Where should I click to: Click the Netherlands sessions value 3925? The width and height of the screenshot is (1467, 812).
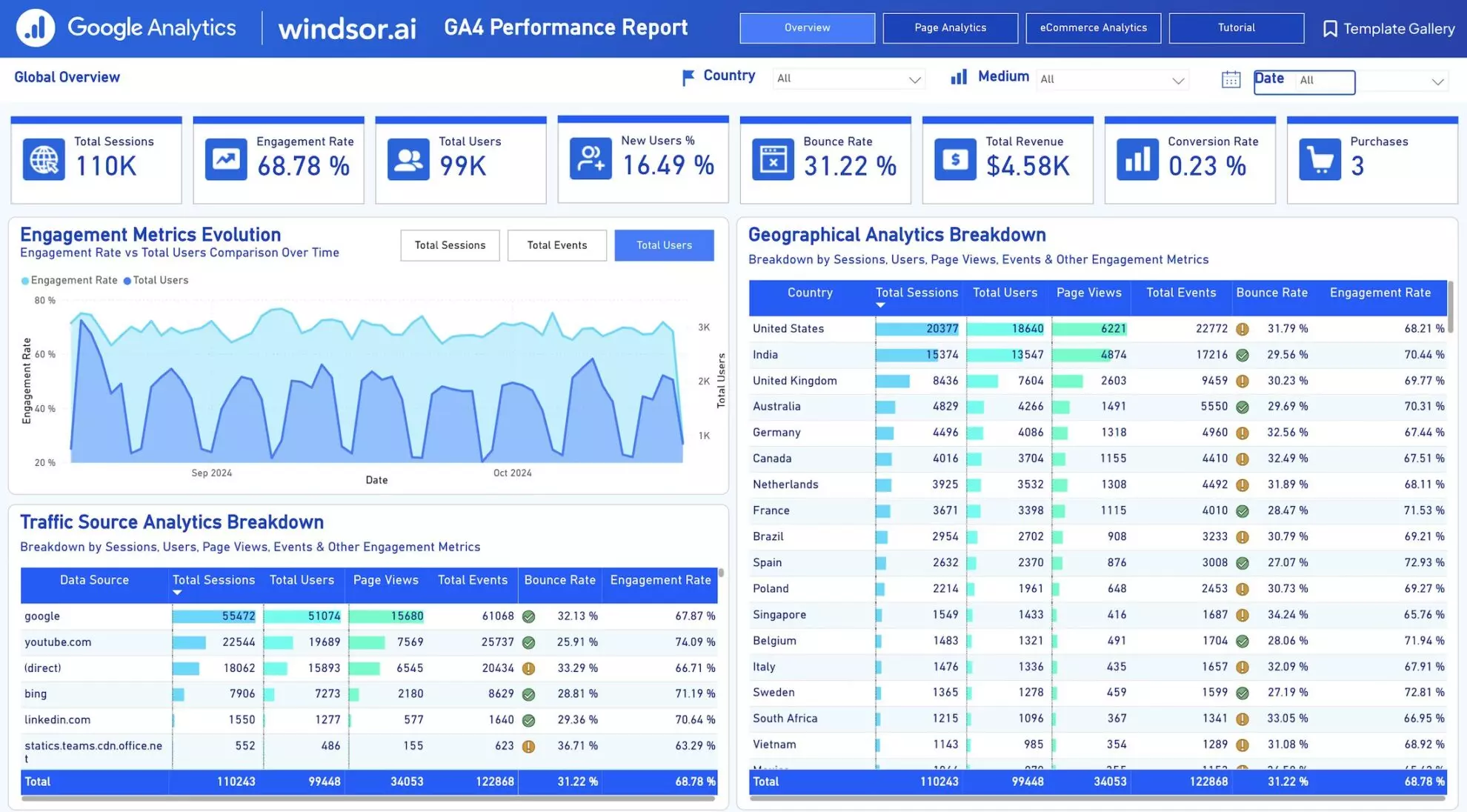[945, 485]
